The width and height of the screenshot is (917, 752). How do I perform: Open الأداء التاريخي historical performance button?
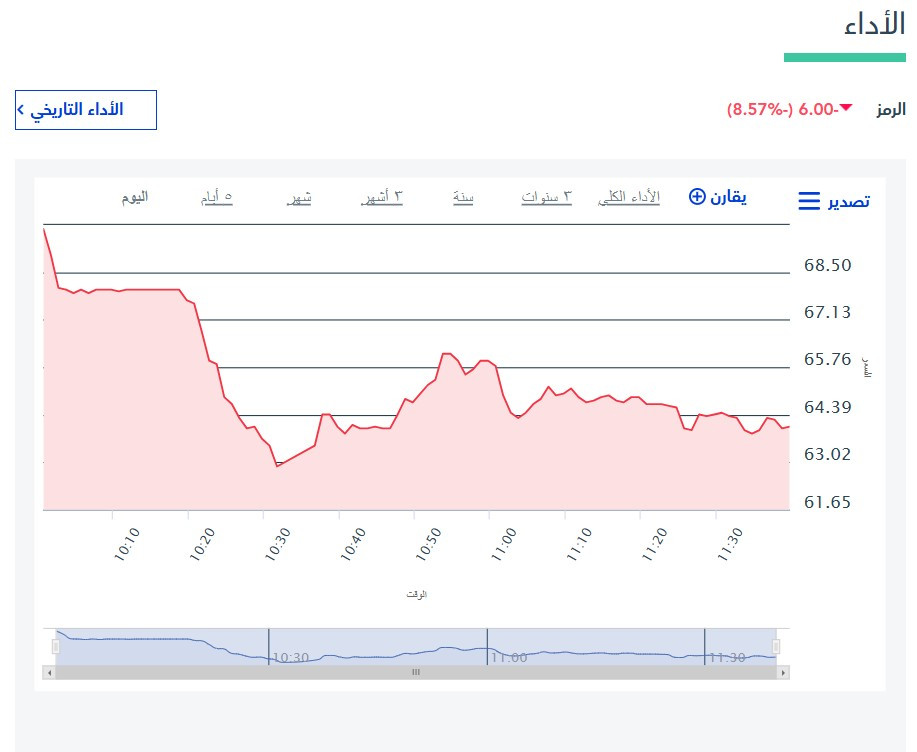point(86,110)
